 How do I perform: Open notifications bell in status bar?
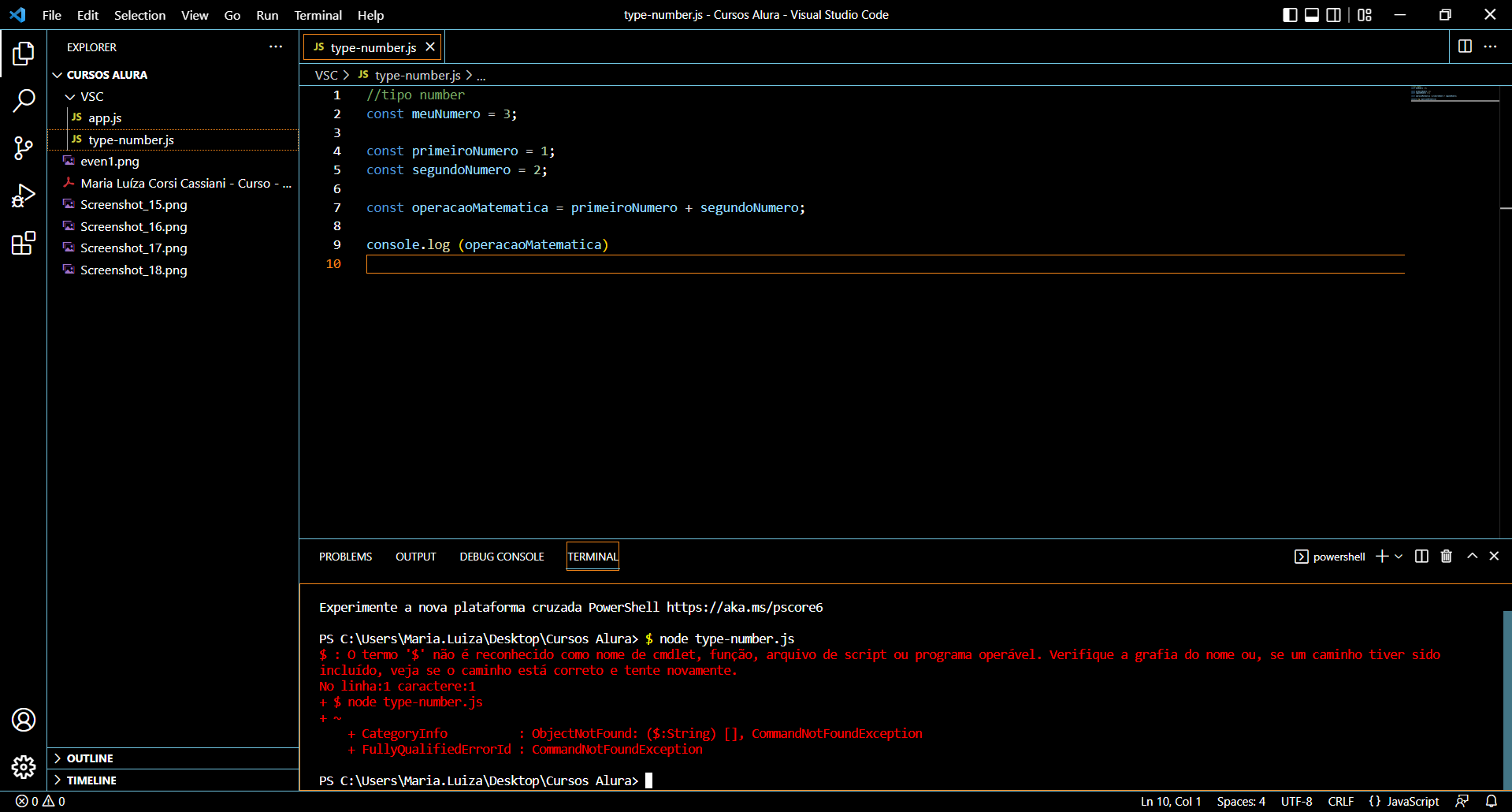click(x=1491, y=801)
